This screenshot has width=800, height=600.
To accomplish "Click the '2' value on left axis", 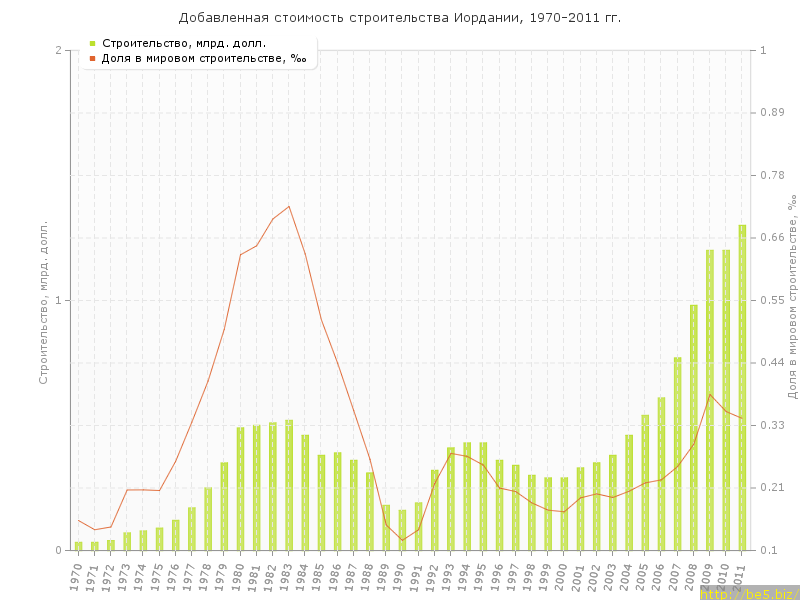I will [58, 50].
